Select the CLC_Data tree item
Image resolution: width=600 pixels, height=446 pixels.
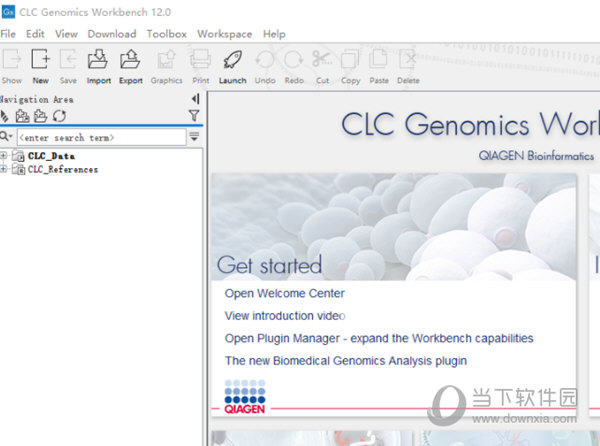pyautogui.click(x=51, y=156)
